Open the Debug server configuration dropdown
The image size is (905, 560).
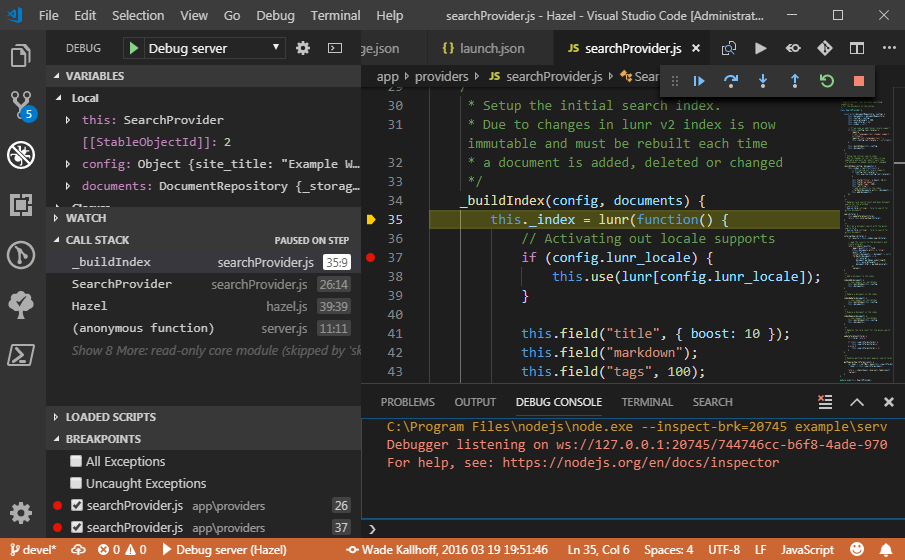point(215,48)
